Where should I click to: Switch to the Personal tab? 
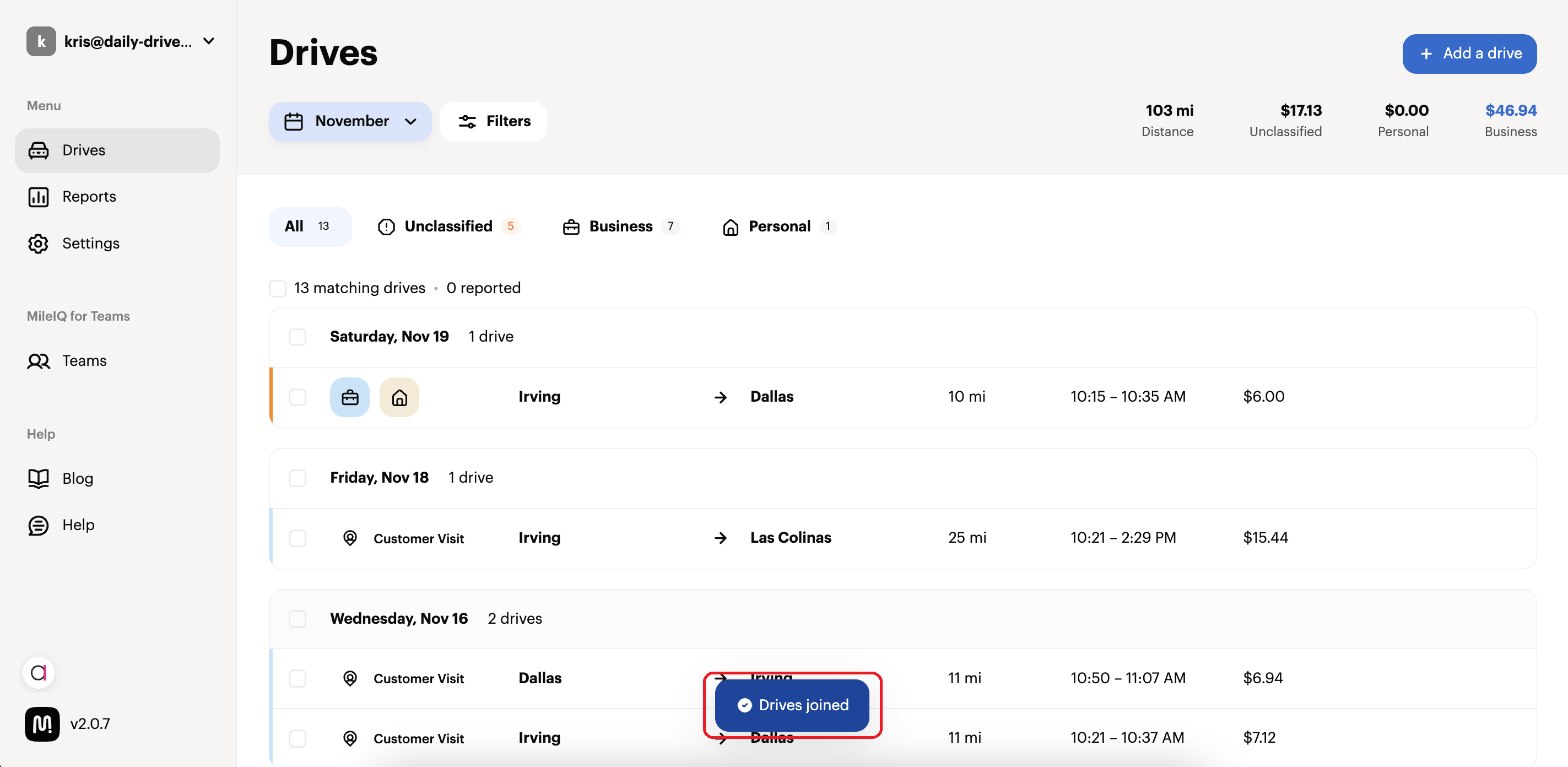point(780,227)
